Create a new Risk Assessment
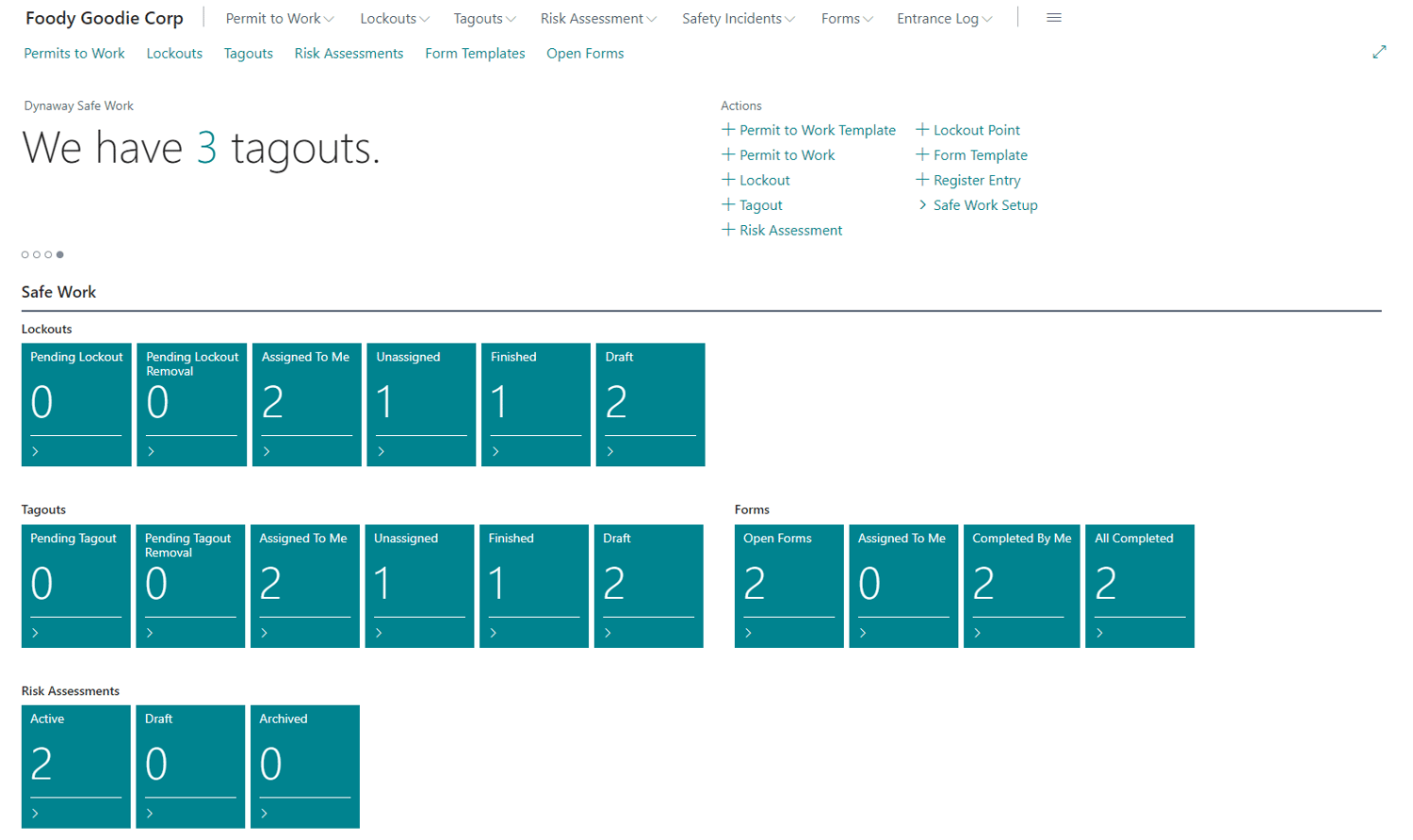1413x840 pixels. coord(790,230)
